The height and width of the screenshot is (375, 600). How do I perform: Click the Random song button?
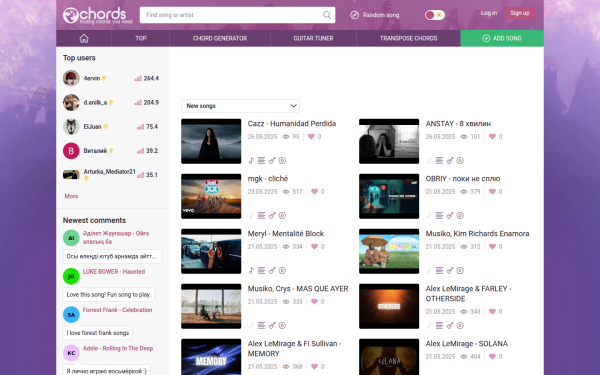[x=375, y=15]
